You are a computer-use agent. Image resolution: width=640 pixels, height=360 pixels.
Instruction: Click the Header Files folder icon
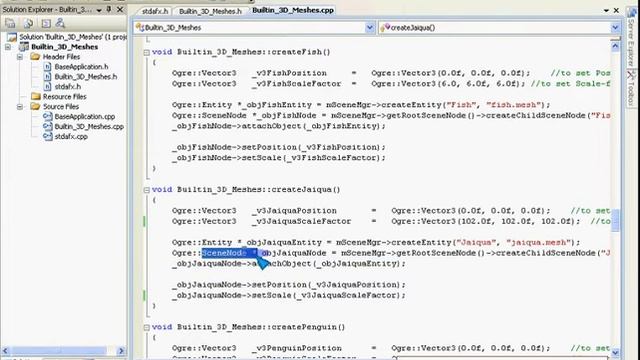click(36, 57)
